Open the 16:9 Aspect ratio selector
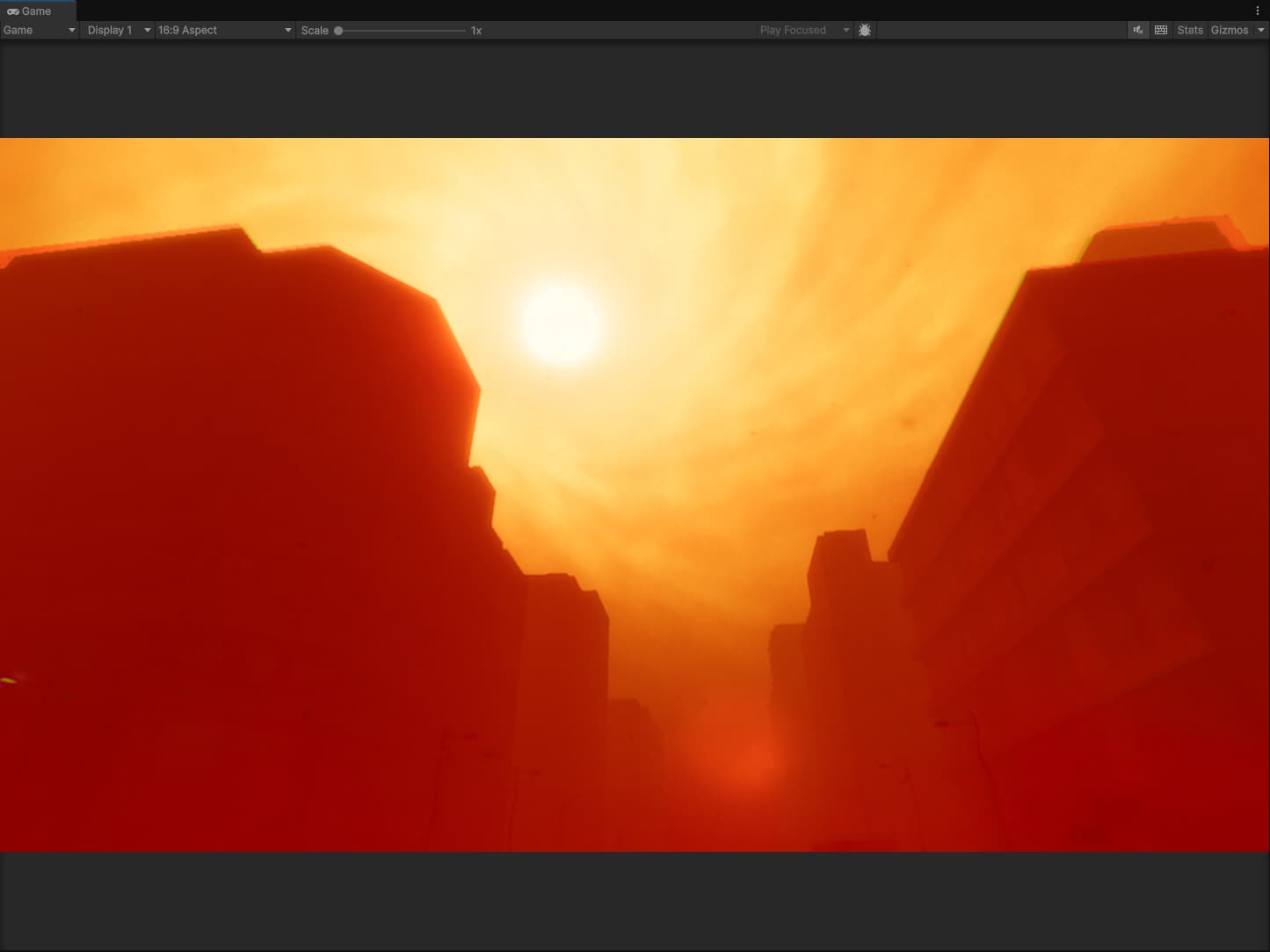1270x952 pixels. [x=224, y=30]
